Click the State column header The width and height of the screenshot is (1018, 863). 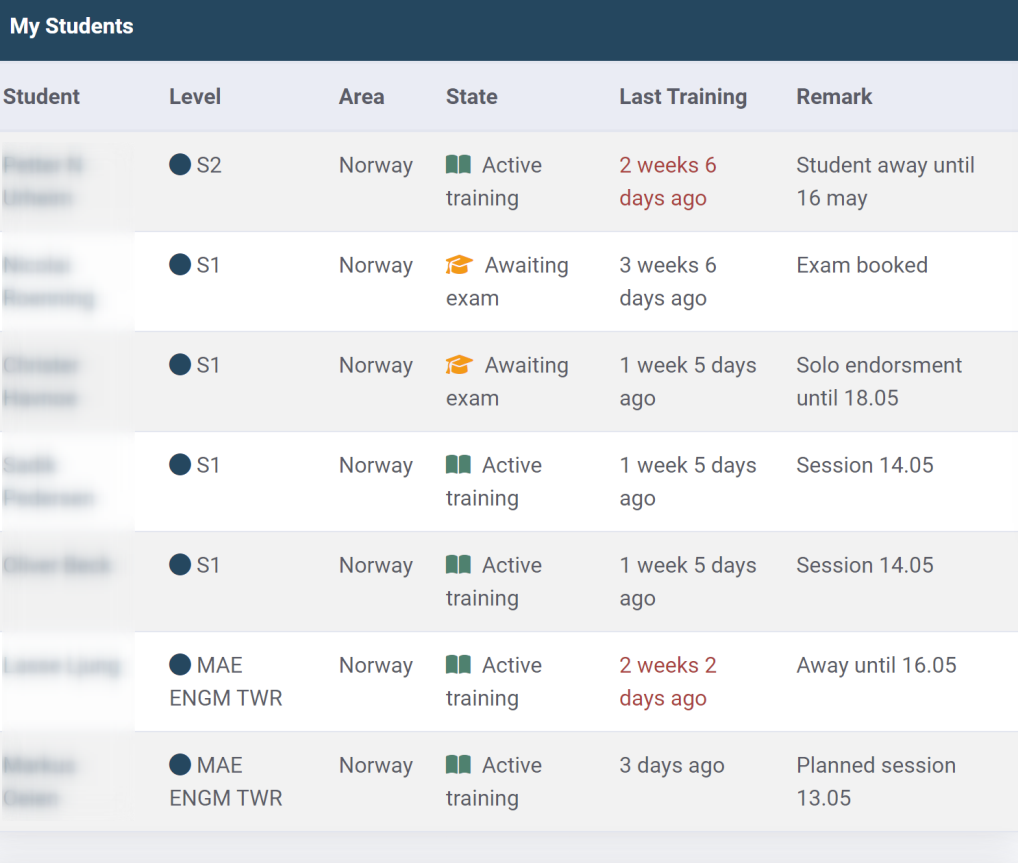tap(471, 96)
